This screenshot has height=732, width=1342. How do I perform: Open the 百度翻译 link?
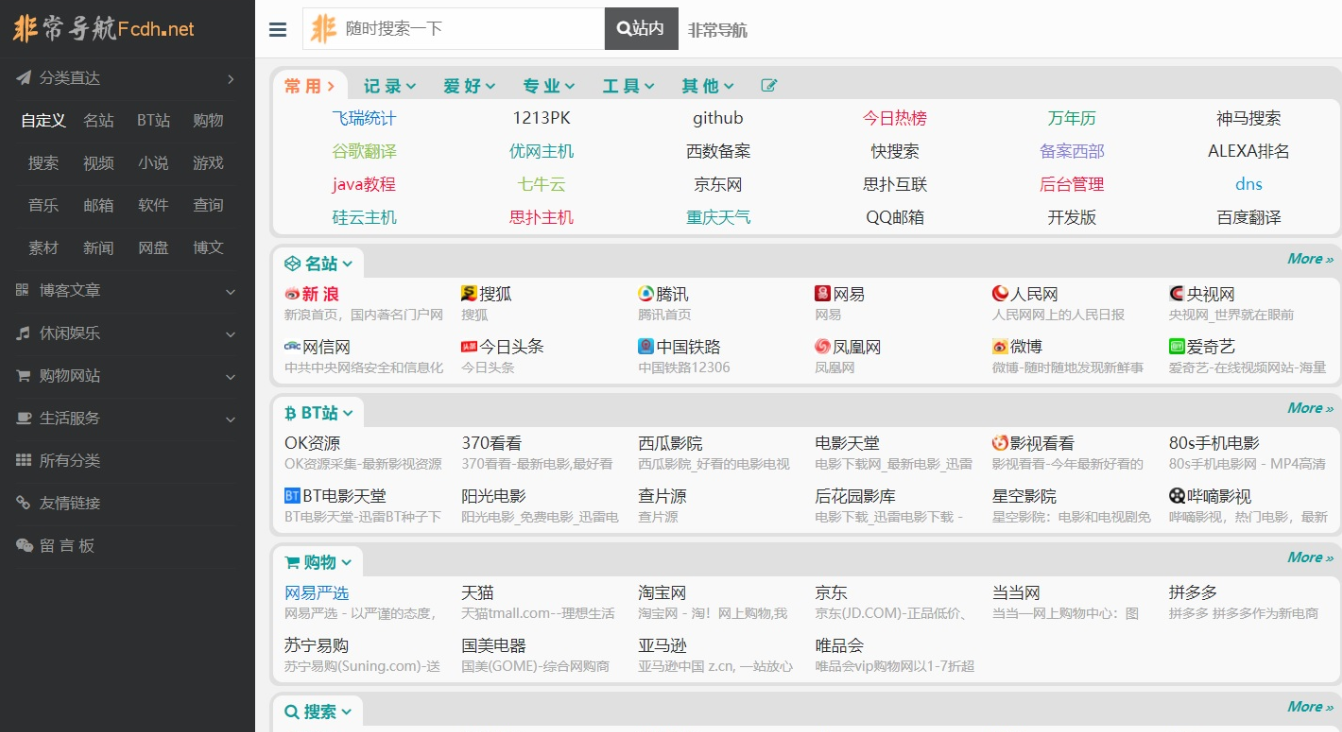pyautogui.click(x=1249, y=217)
